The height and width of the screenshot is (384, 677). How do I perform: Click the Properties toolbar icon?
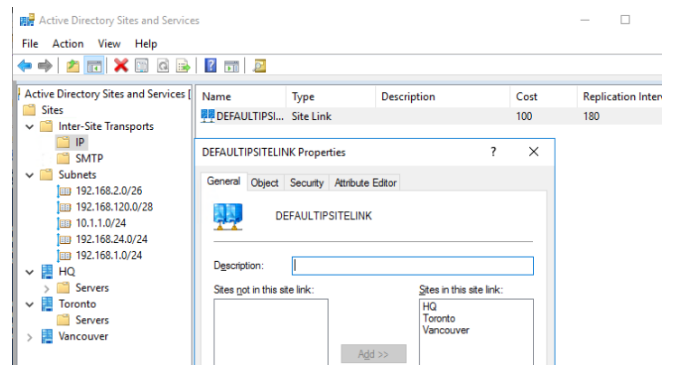142,66
